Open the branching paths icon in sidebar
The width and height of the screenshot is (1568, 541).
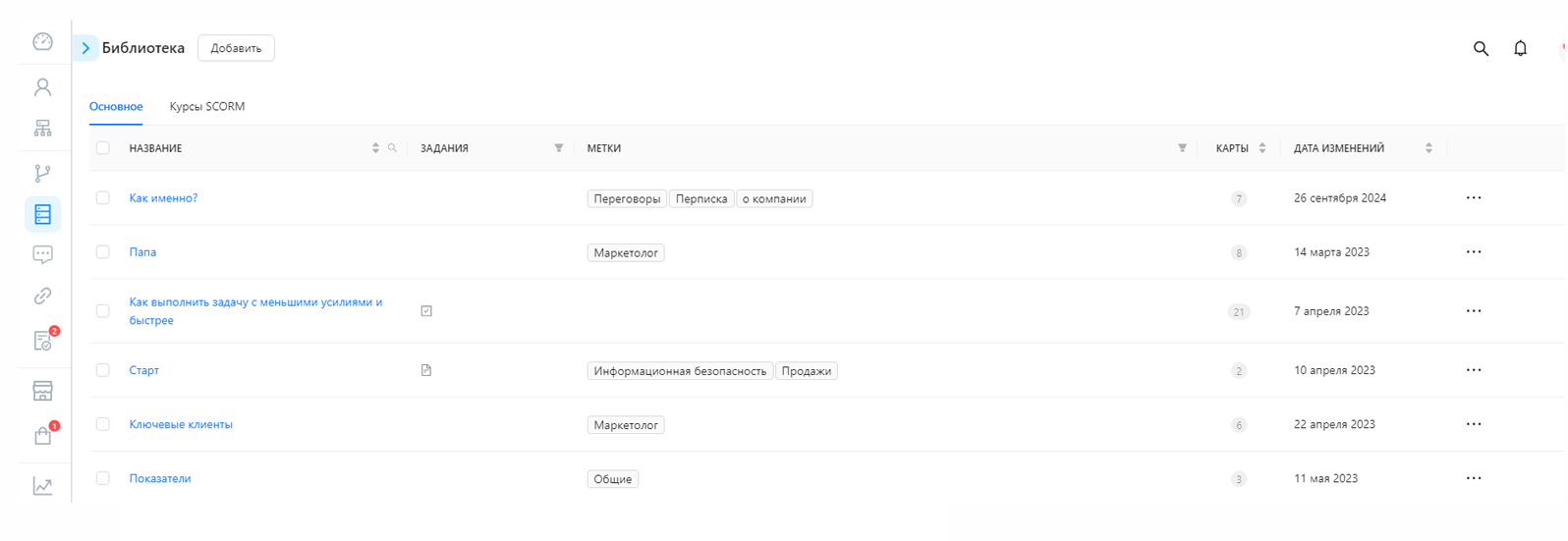point(42,174)
